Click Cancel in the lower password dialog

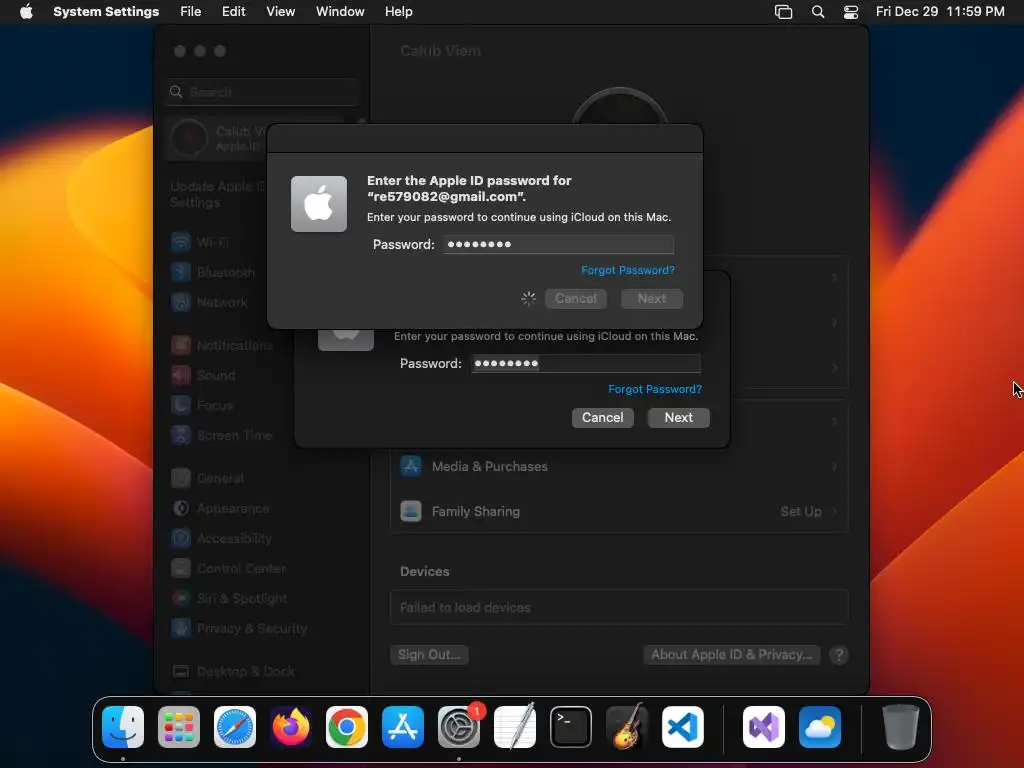tap(603, 417)
